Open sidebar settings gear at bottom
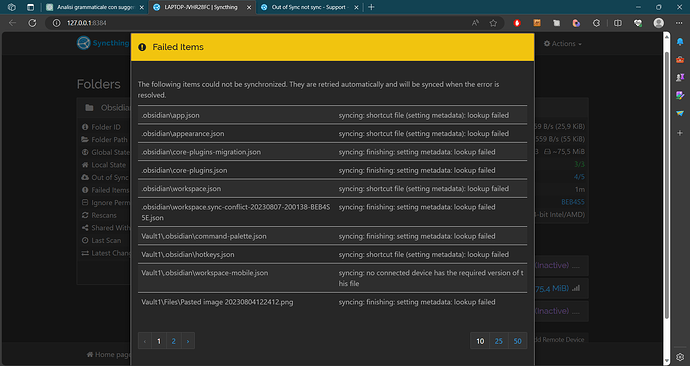690x366 pixels. (x=680, y=357)
